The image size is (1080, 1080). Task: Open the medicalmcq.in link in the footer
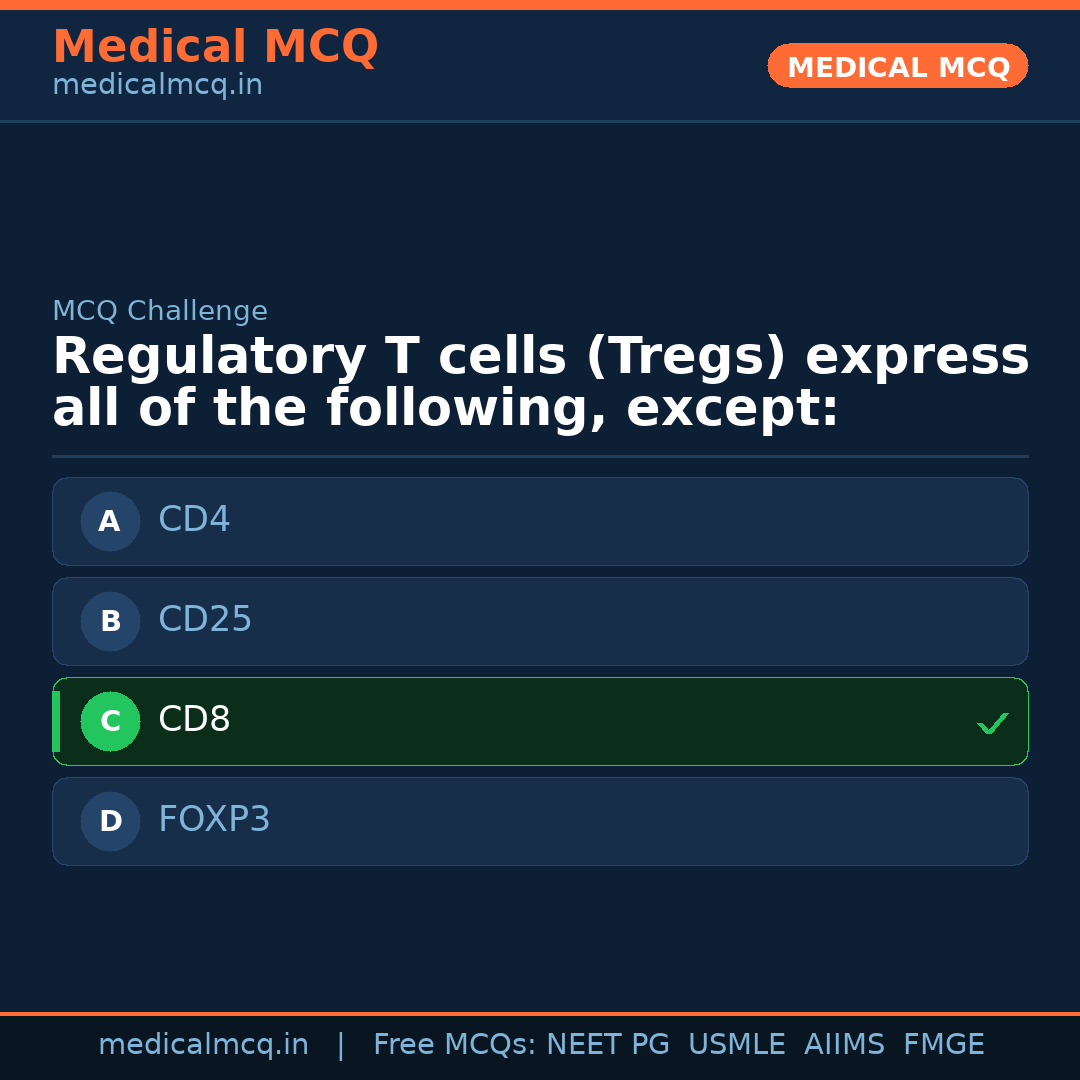click(203, 1045)
